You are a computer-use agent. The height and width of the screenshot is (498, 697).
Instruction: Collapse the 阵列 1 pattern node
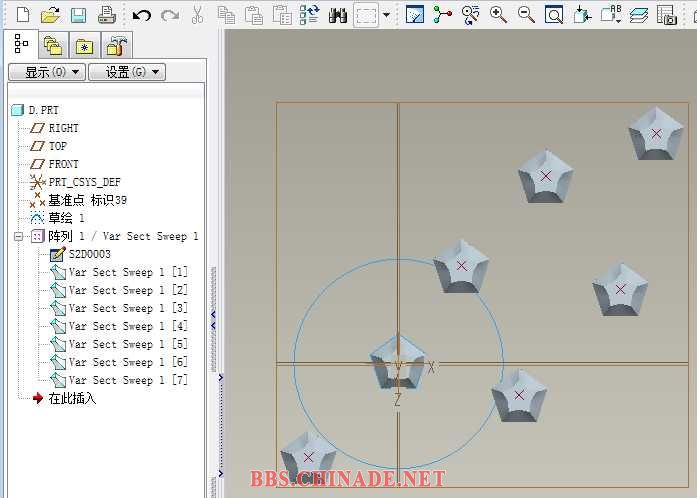pos(18,236)
